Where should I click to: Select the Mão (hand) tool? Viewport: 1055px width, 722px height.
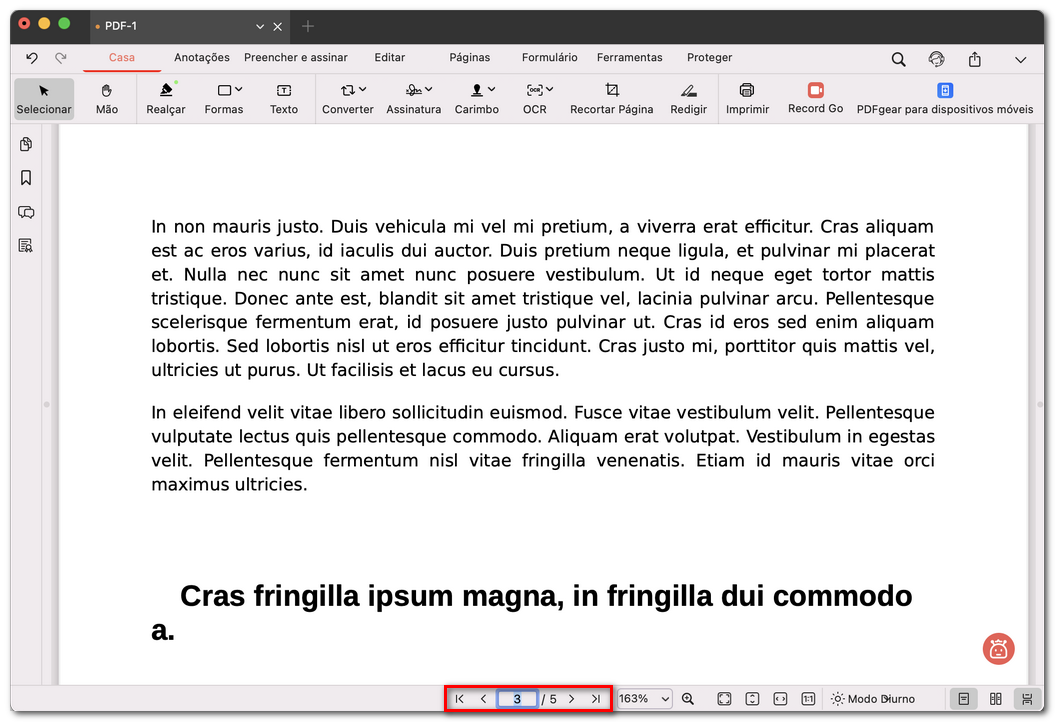[106, 99]
